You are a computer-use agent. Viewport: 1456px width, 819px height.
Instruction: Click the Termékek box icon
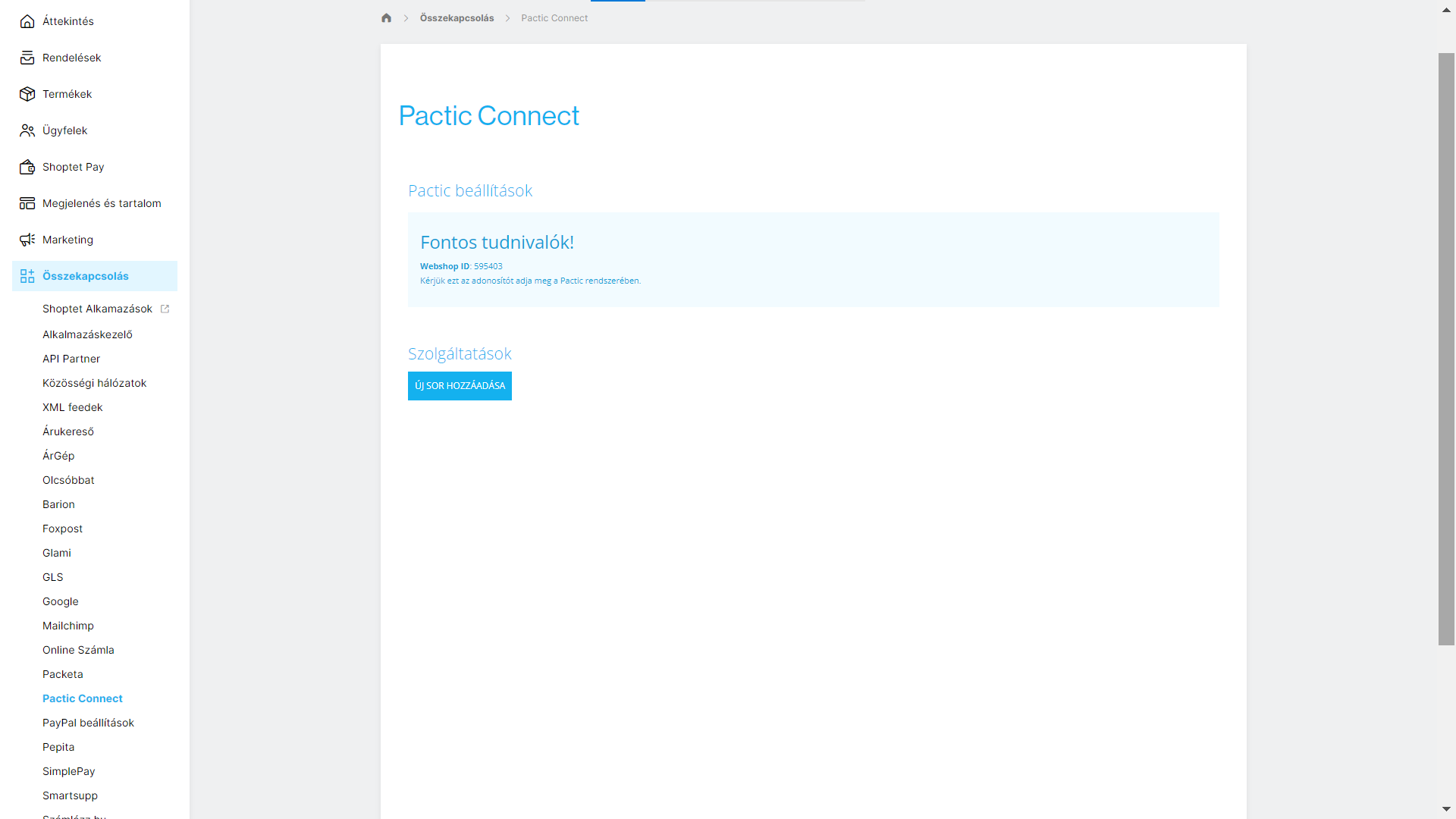(x=27, y=94)
